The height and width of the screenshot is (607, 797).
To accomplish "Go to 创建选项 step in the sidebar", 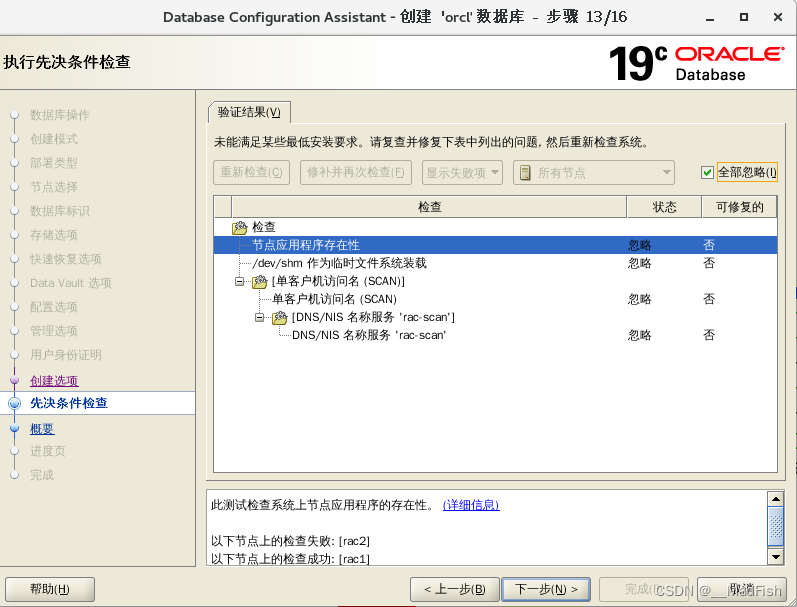I will [54, 380].
